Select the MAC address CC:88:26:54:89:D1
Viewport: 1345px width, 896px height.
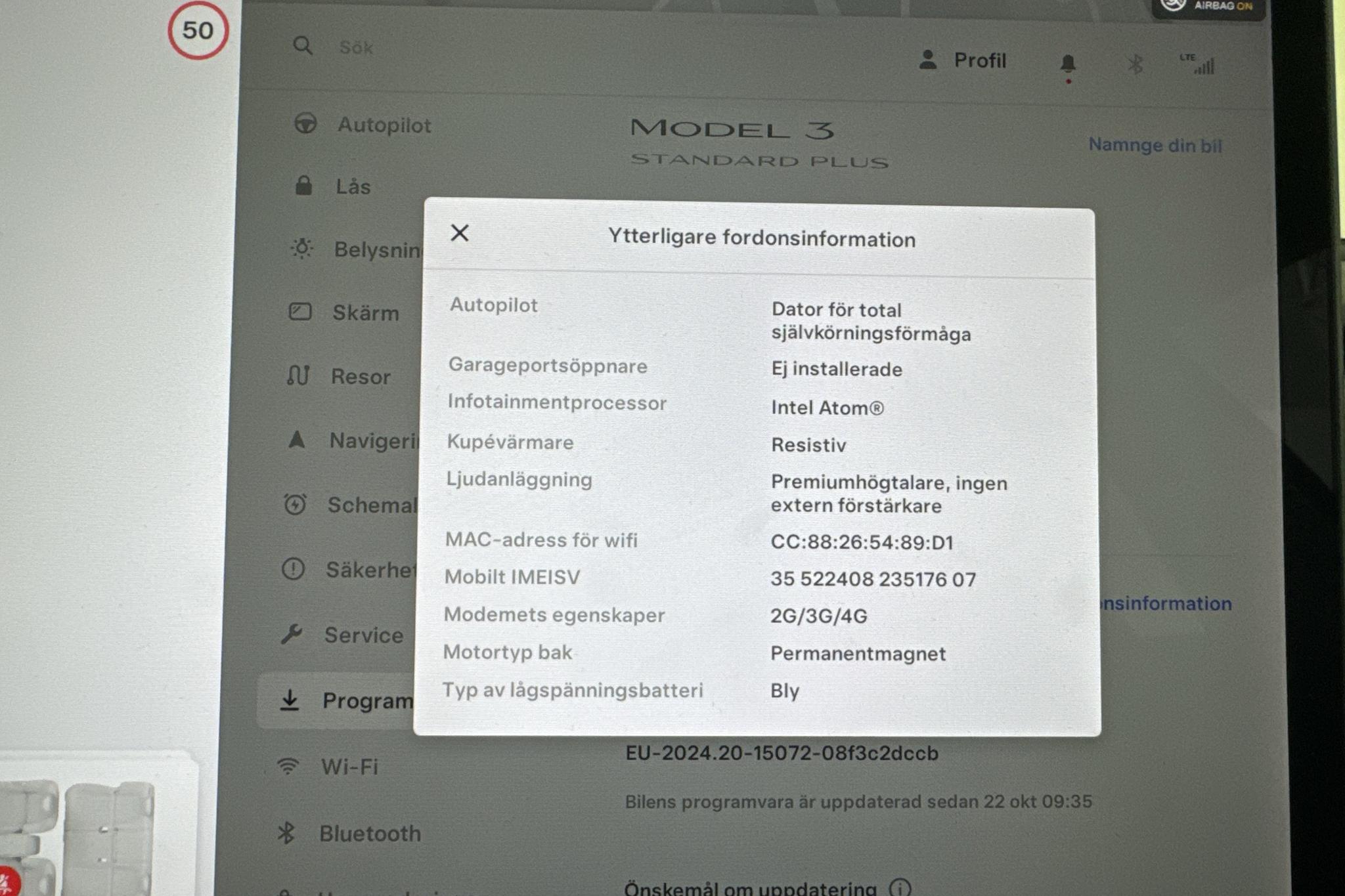coord(862,542)
